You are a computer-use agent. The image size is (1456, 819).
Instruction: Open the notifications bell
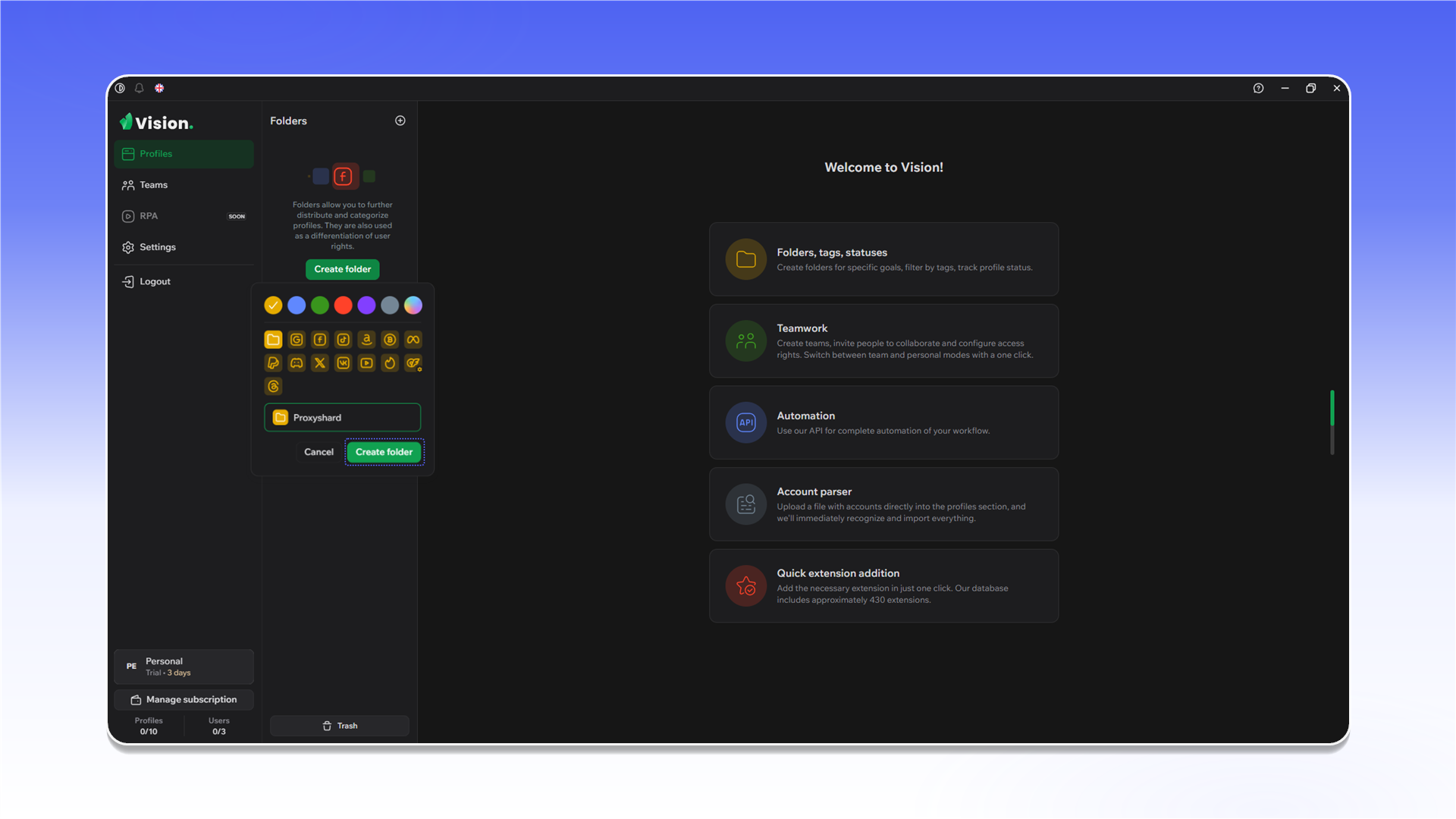(x=140, y=88)
